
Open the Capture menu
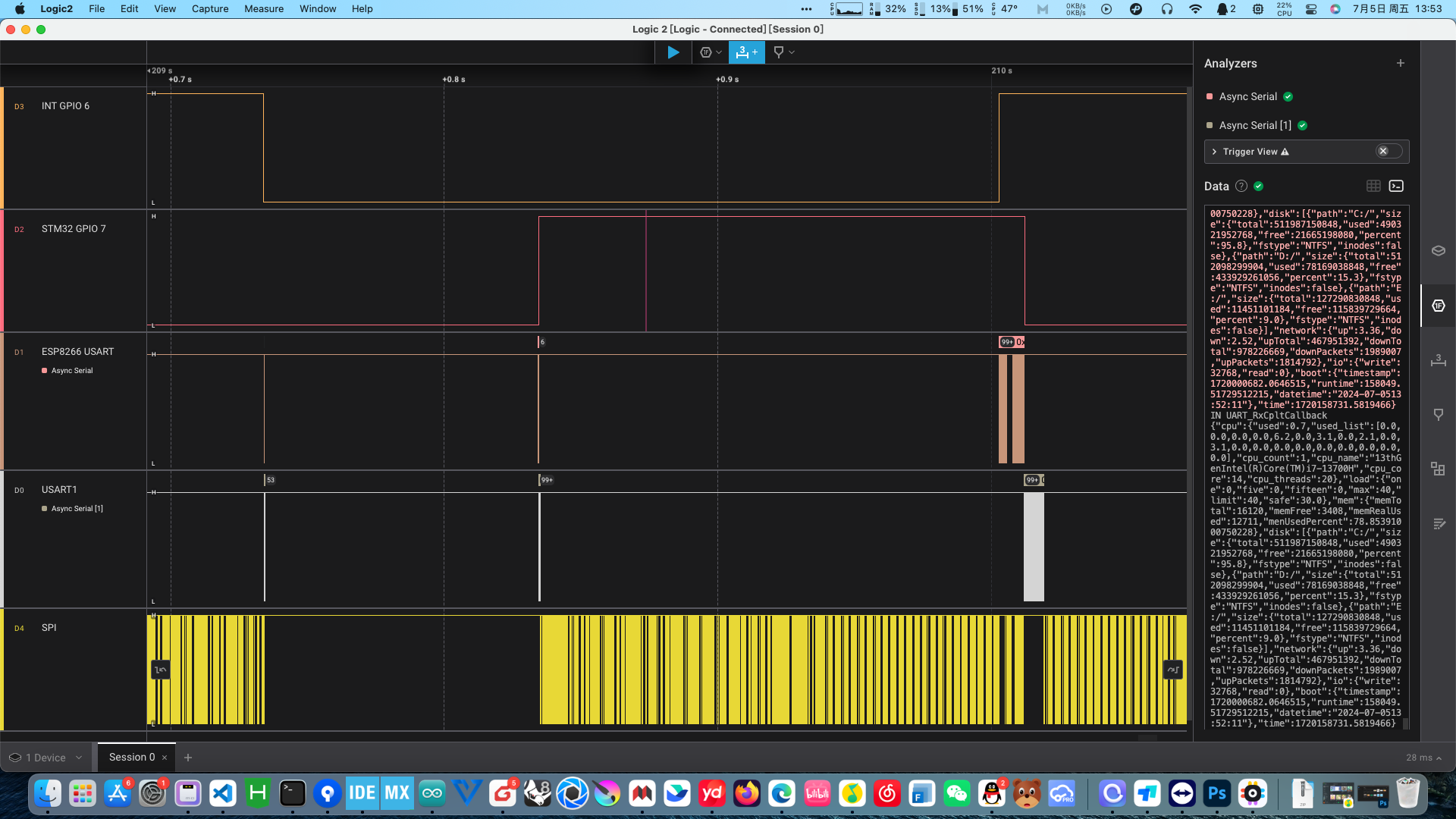click(209, 9)
